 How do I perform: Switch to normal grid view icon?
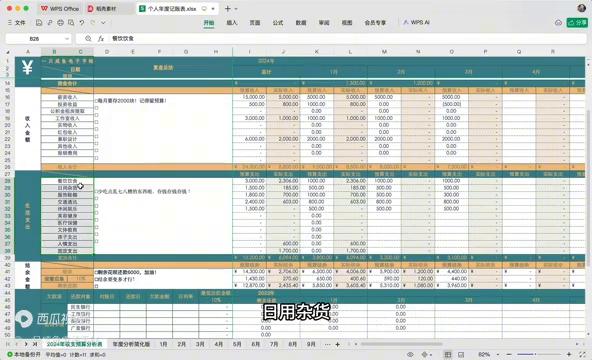448,355
